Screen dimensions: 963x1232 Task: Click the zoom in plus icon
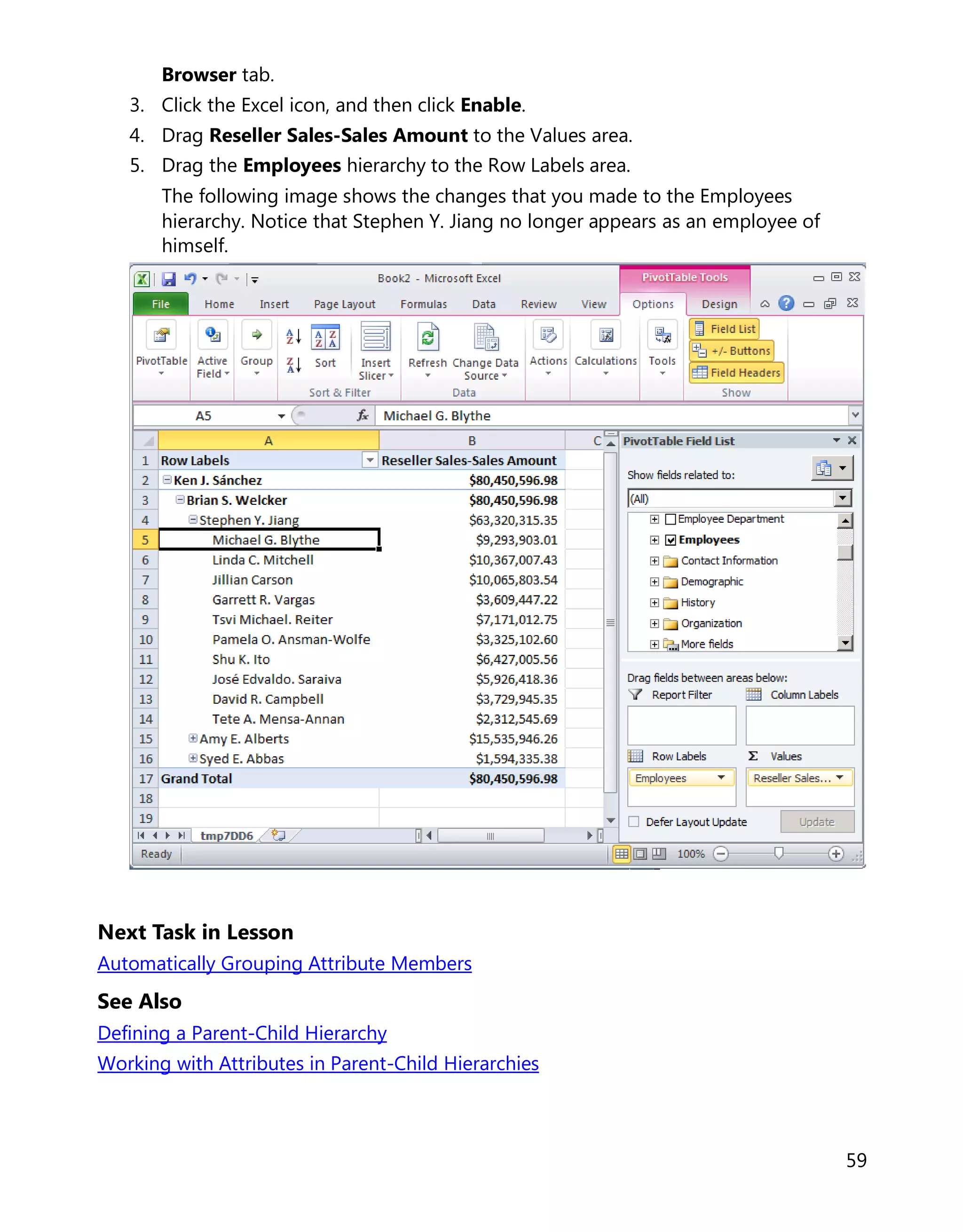[836, 854]
